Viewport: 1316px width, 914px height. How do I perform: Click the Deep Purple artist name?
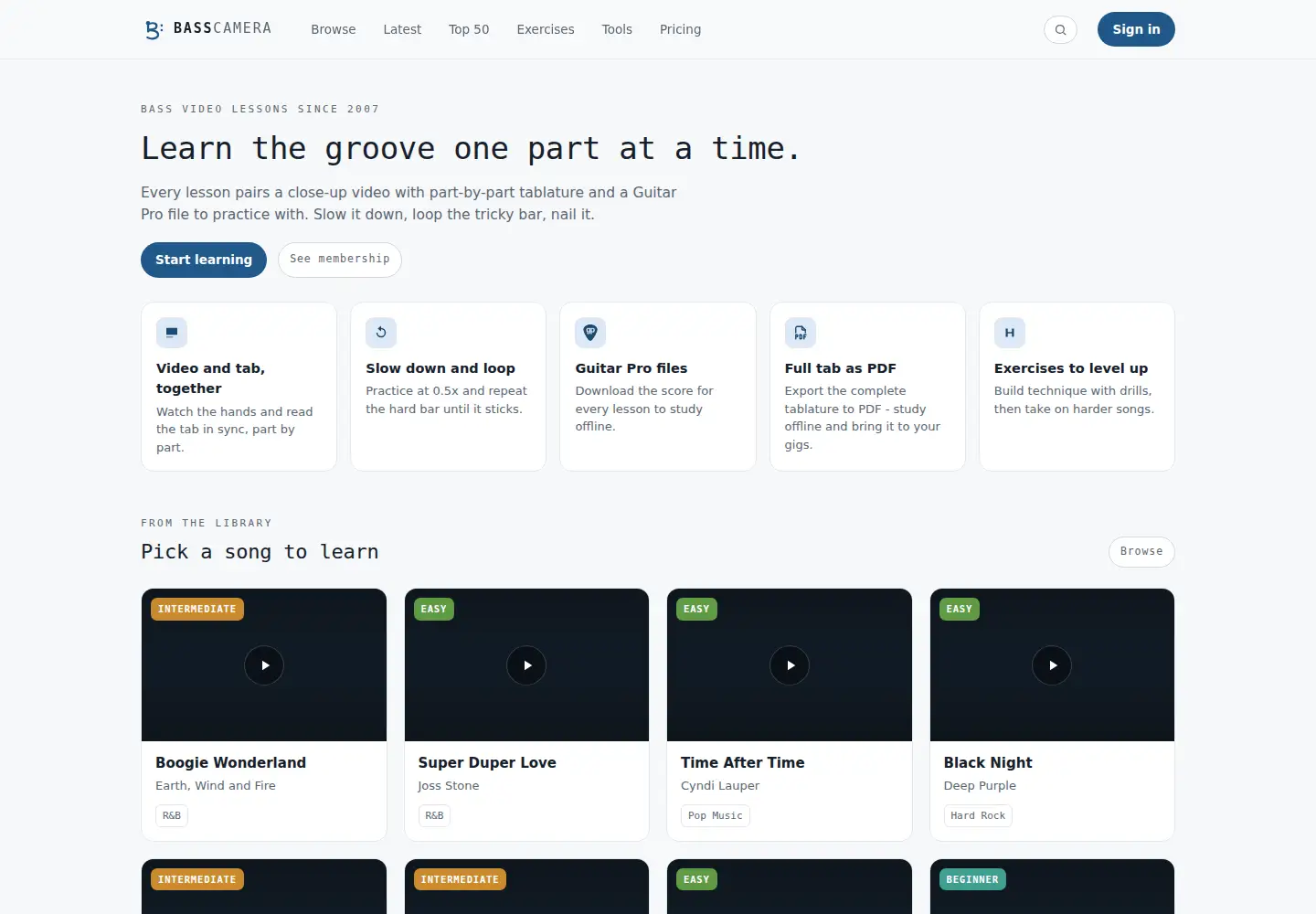pyautogui.click(x=980, y=786)
